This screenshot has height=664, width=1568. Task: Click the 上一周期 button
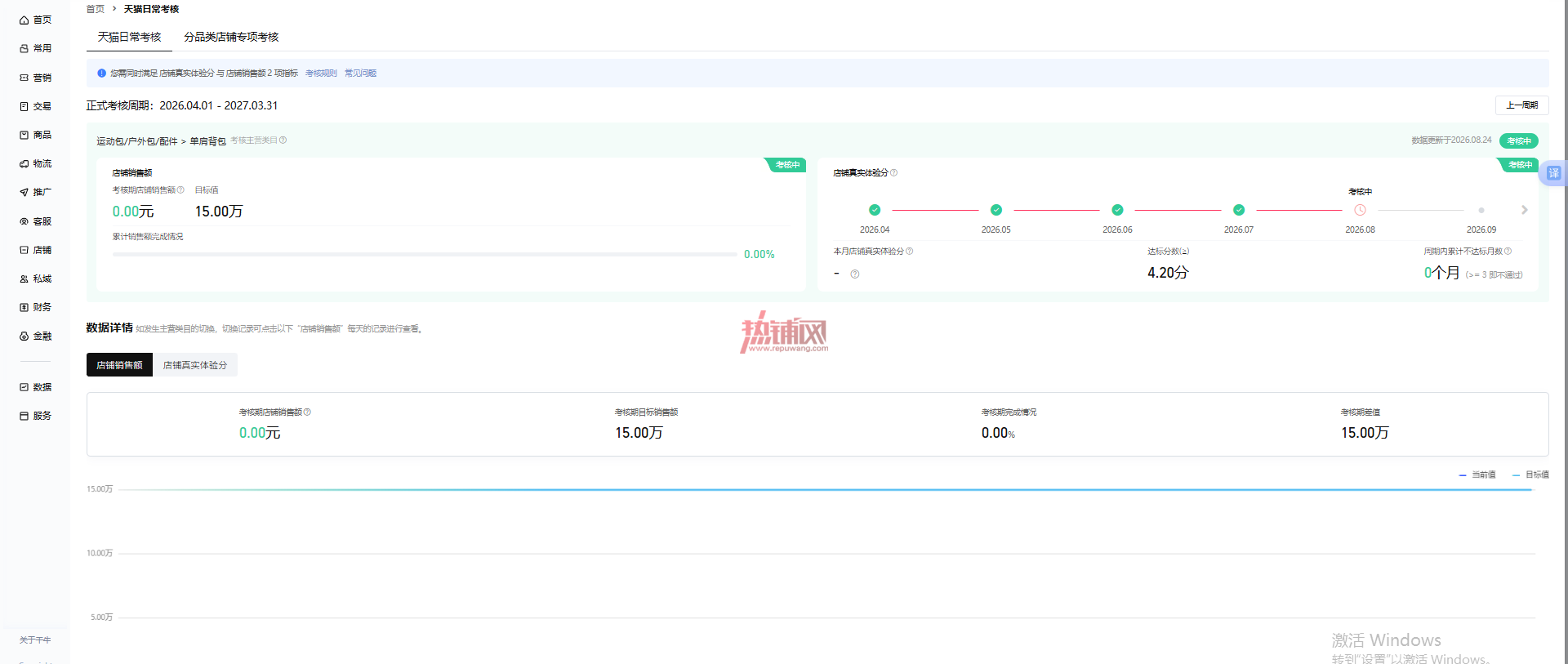click(x=1521, y=105)
